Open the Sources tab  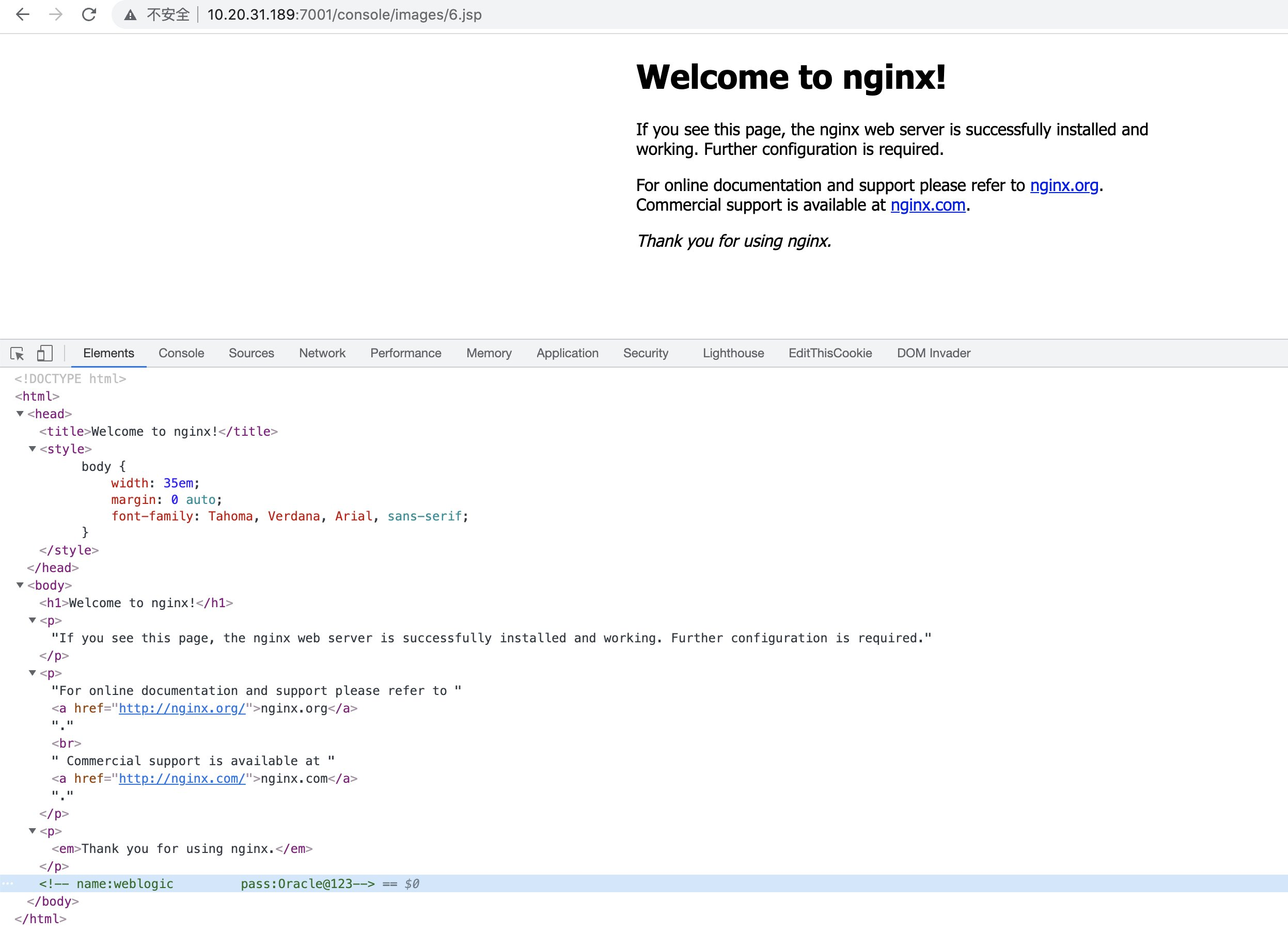[x=251, y=353]
